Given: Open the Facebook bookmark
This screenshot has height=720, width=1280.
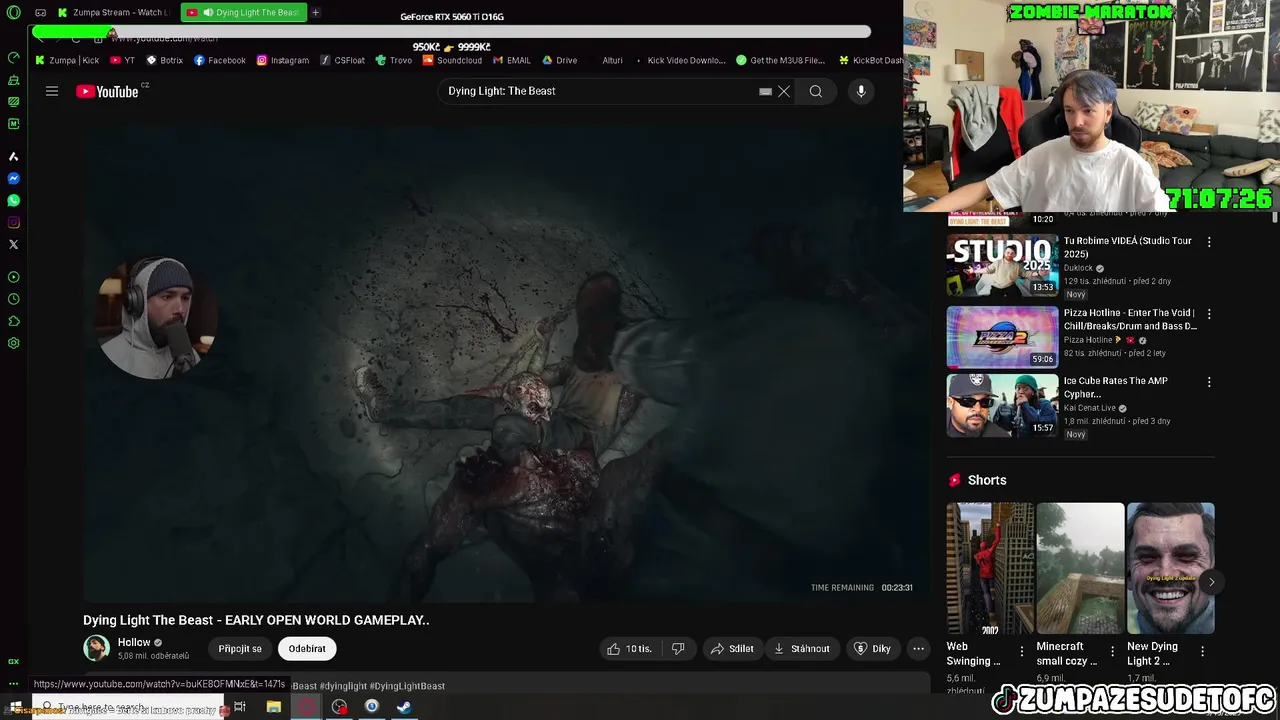Looking at the screenshot, I should (220, 60).
